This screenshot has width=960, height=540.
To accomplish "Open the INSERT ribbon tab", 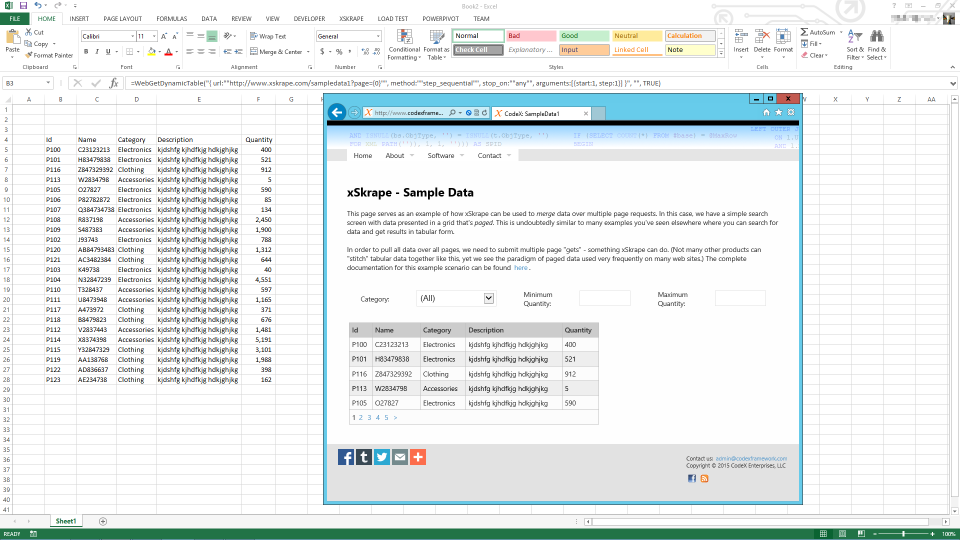I will coord(79,19).
